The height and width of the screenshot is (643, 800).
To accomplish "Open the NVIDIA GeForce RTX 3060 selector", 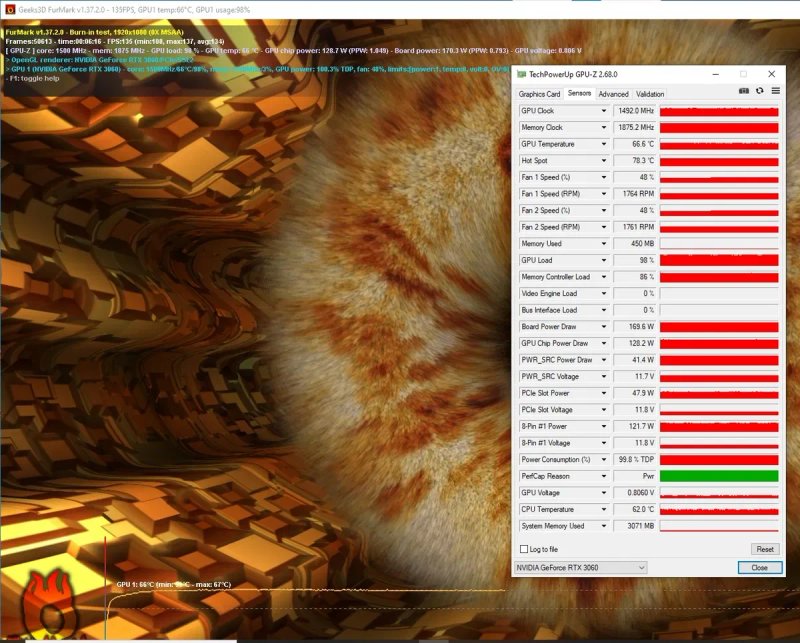I will [x=581, y=567].
